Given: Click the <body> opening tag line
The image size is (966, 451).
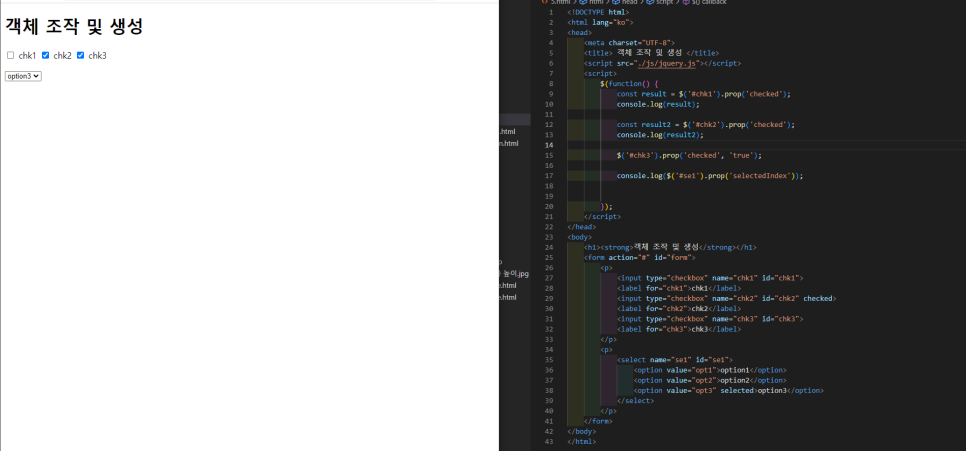Looking at the screenshot, I should (x=580, y=237).
